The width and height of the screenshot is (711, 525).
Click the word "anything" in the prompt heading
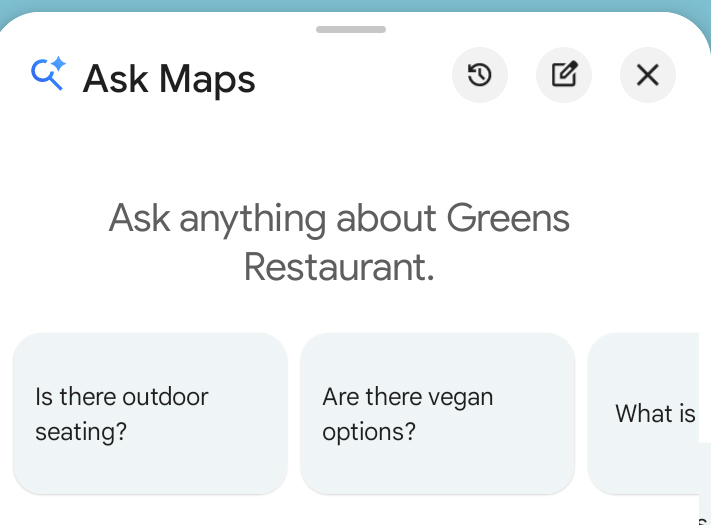click(x=253, y=221)
